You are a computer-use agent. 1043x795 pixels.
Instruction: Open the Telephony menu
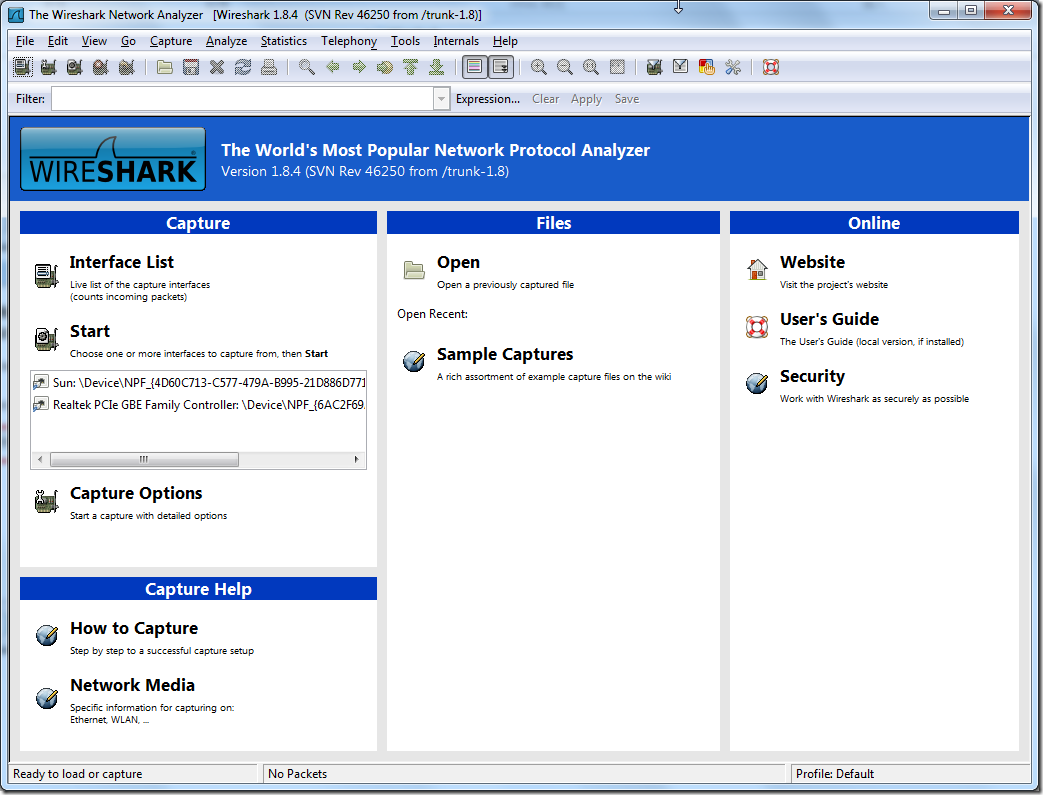click(349, 41)
